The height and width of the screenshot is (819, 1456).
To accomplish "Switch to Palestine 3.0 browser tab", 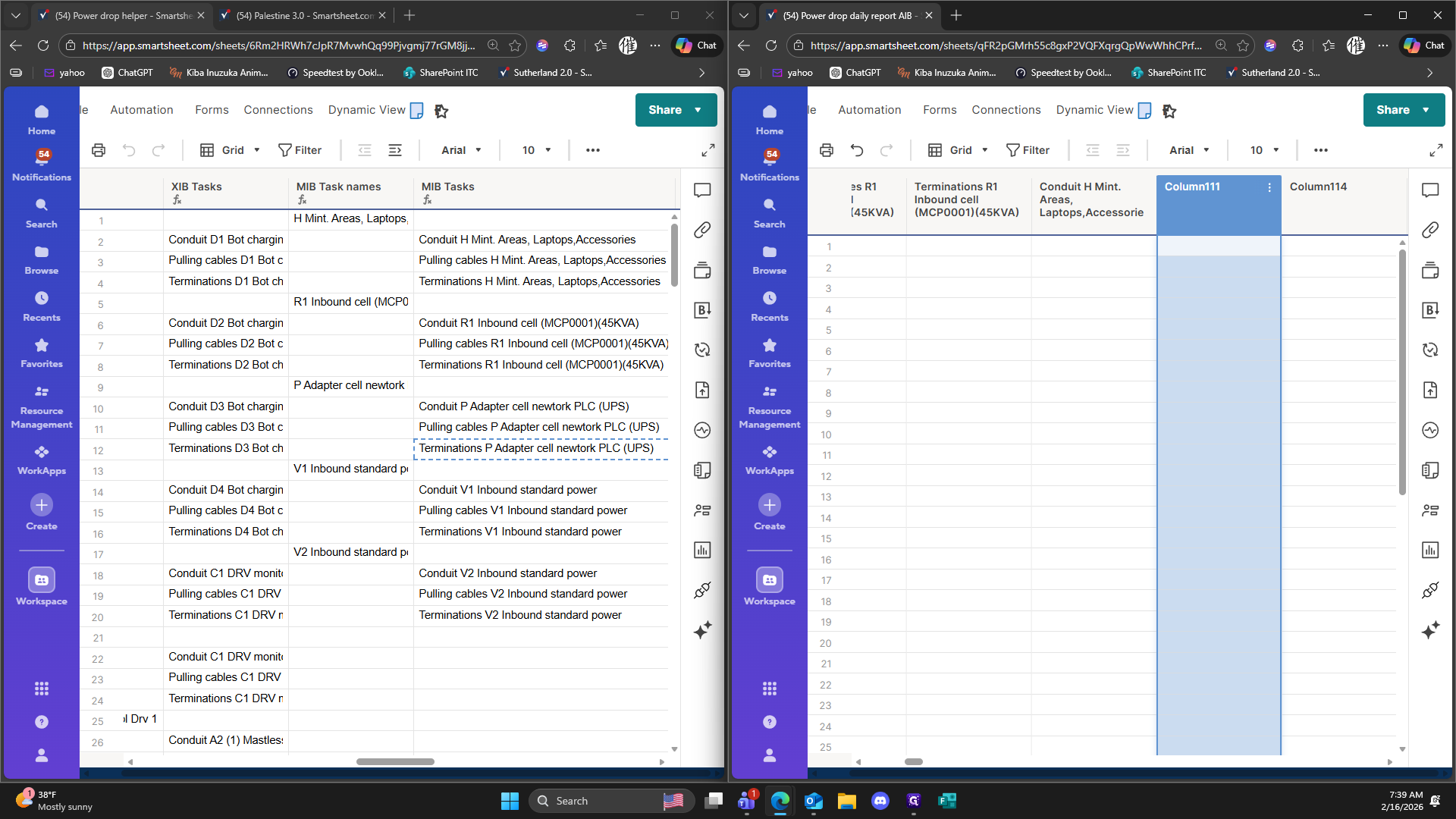I will (x=303, y=15).
